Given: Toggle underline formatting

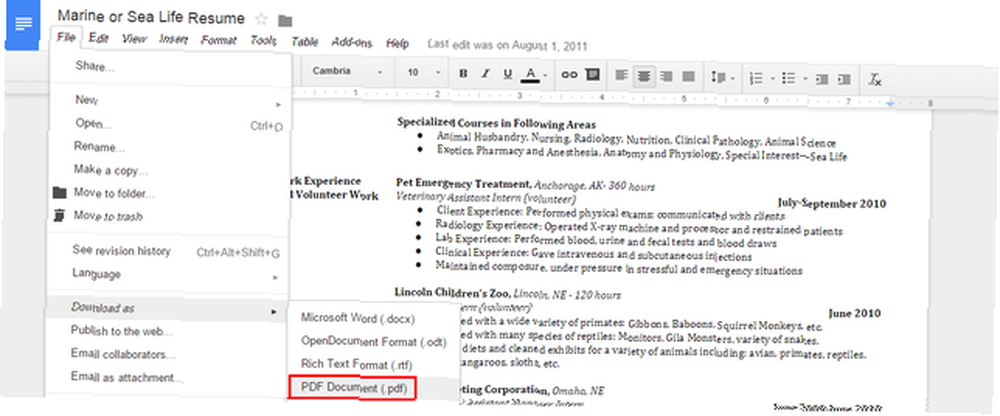Looking at the screenshot, I should click(x=508, y=74).
